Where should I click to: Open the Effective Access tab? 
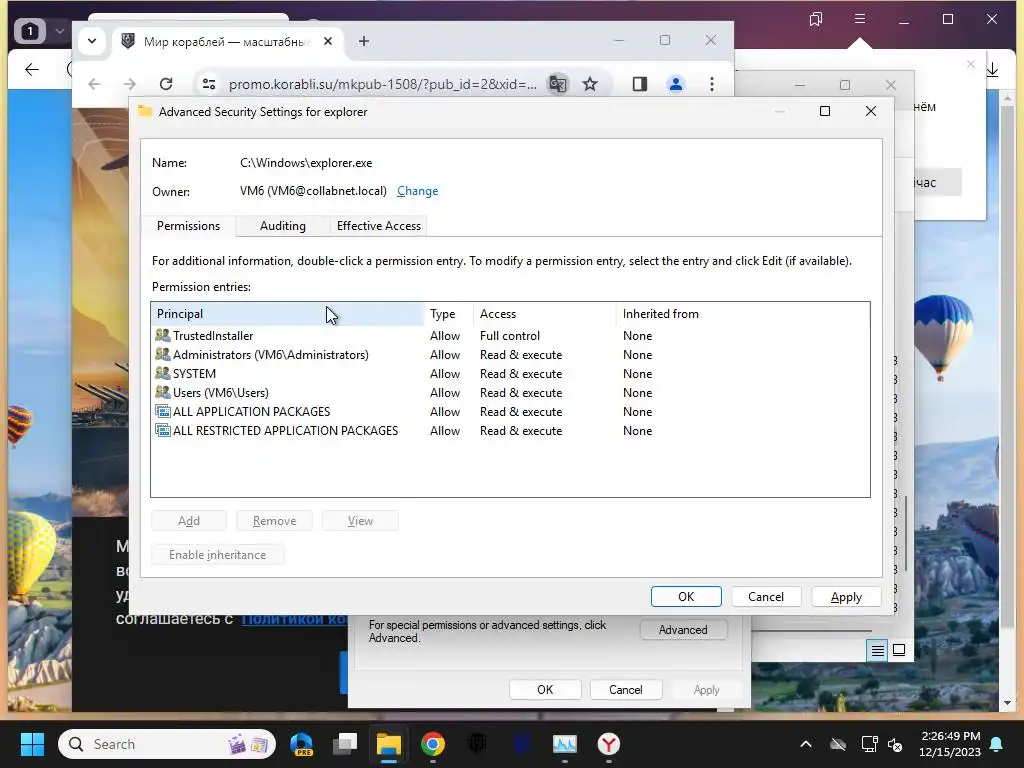[378, 225]
